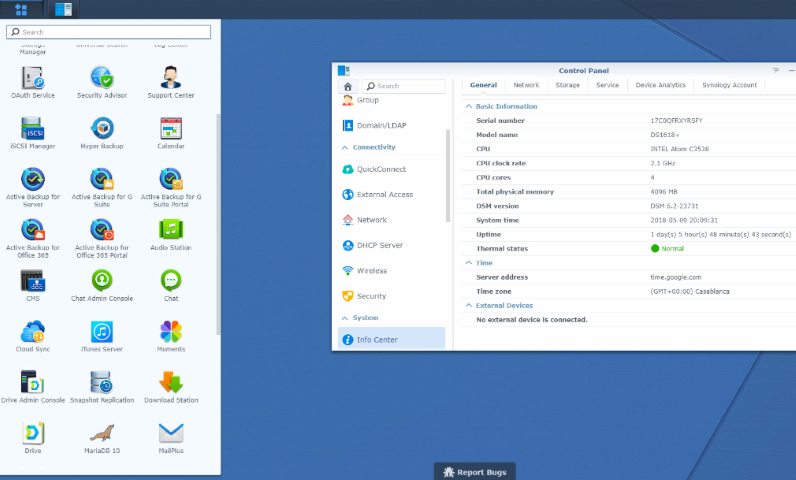Collapse the Time section
796x480 pixels.
(x=469, y=263)
